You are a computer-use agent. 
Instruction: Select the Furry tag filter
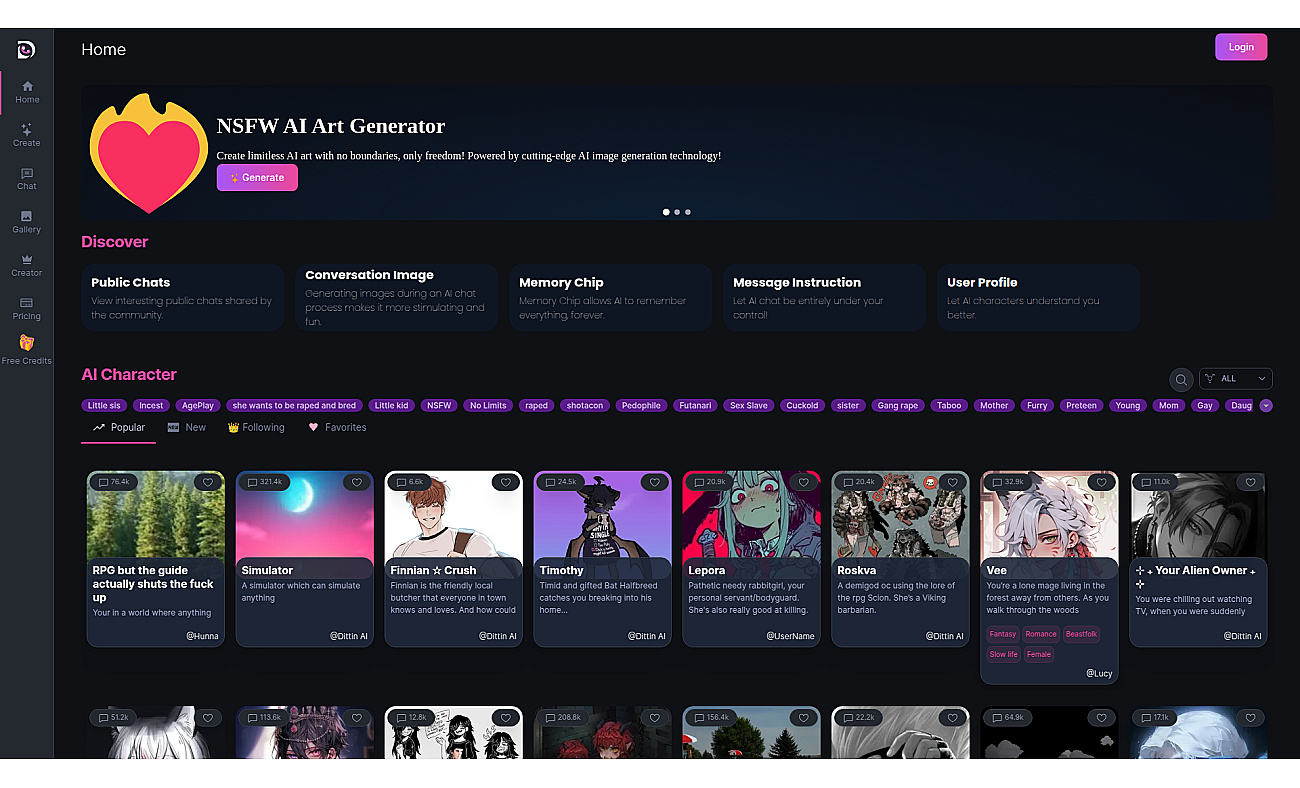tap(1037, 406)
